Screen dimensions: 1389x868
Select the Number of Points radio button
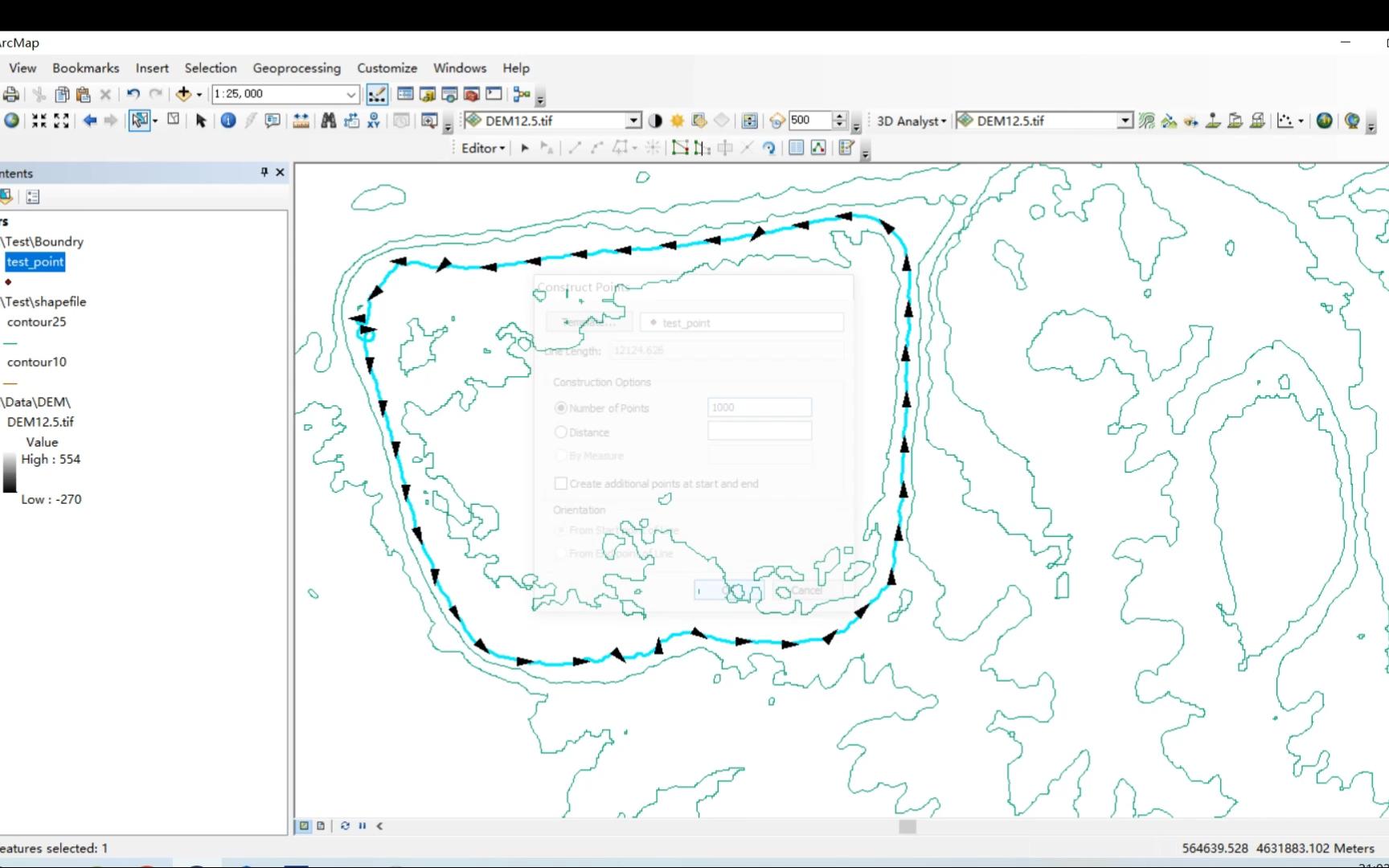point(560,407)
